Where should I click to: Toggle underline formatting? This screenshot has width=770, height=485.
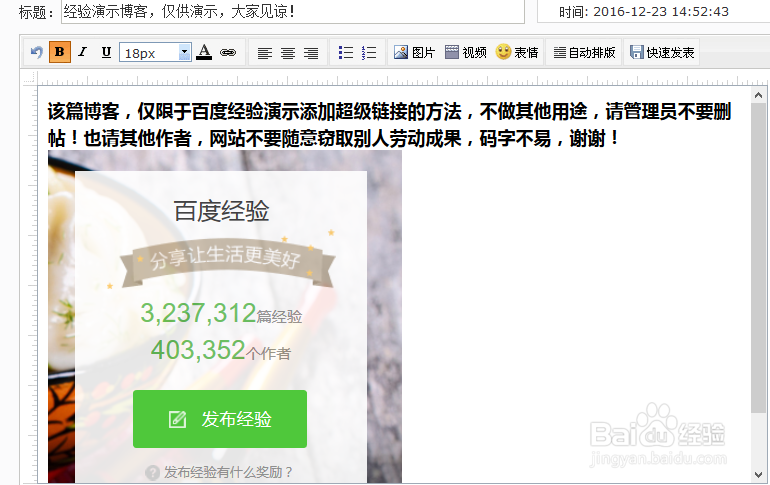[106, 52]
